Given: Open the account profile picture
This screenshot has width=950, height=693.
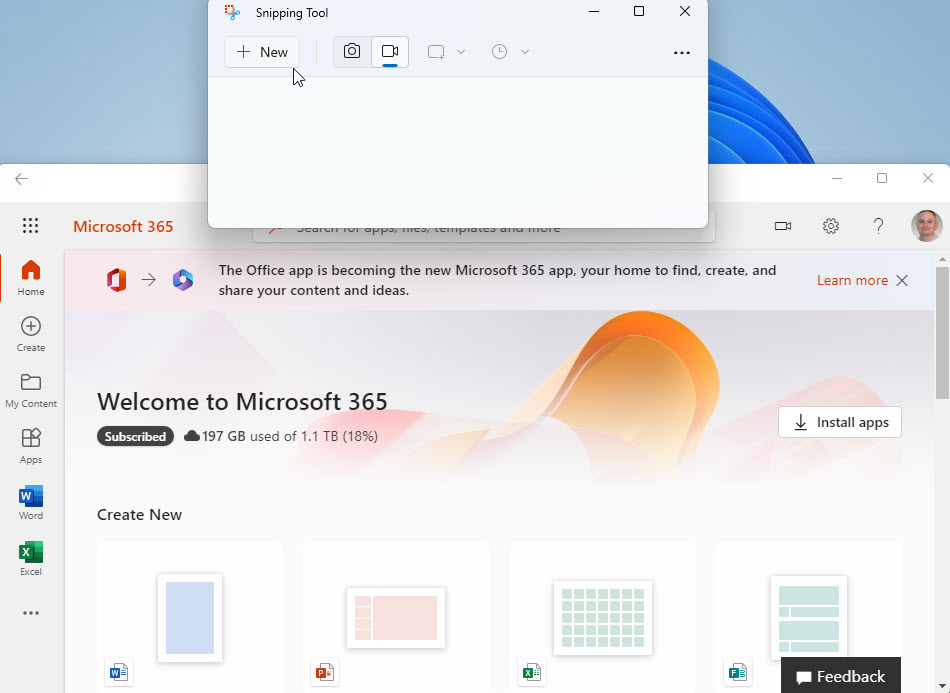Looking at the screenshot, I should 926,226.
